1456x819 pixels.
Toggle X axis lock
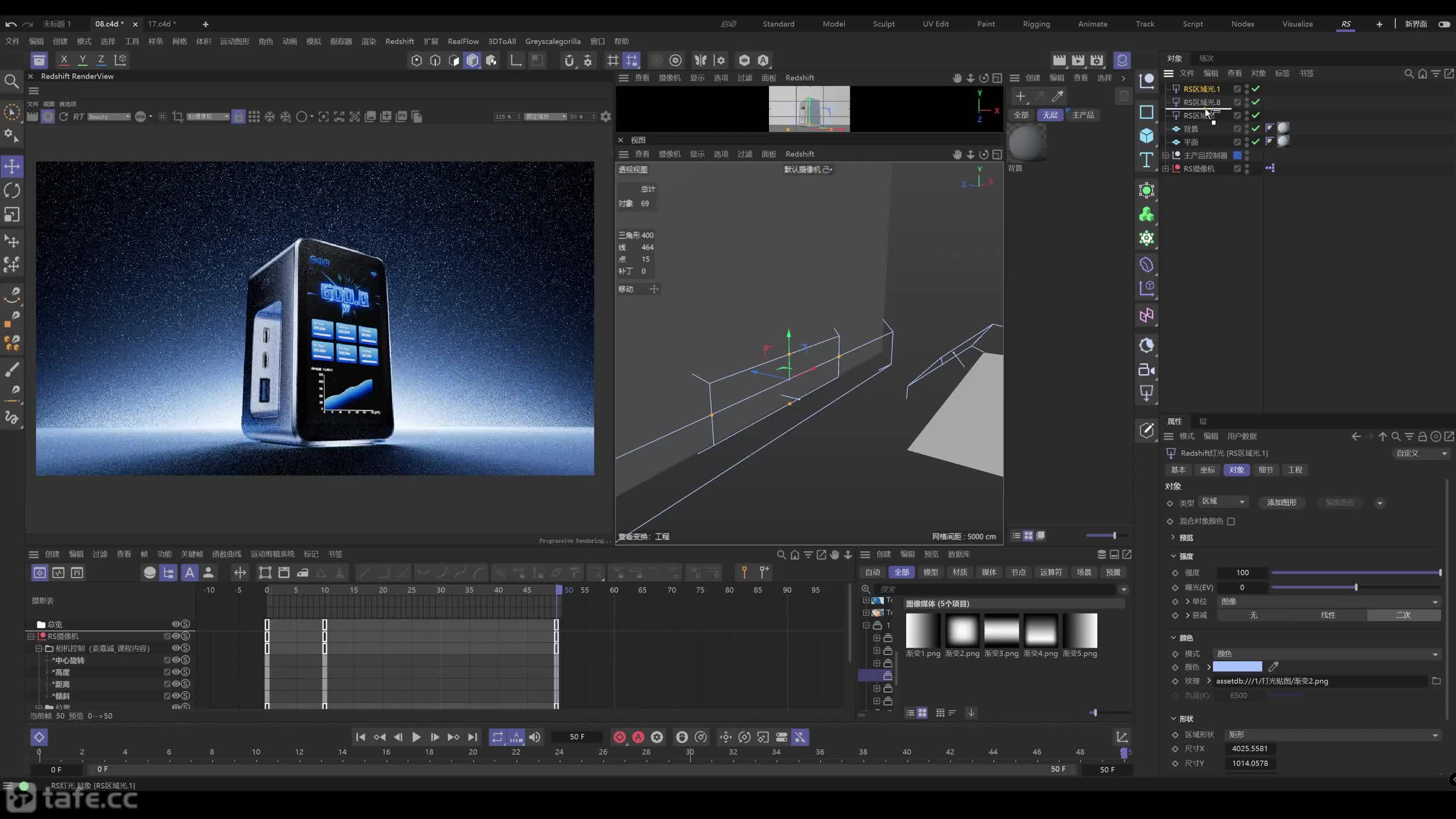coord(64,60)
